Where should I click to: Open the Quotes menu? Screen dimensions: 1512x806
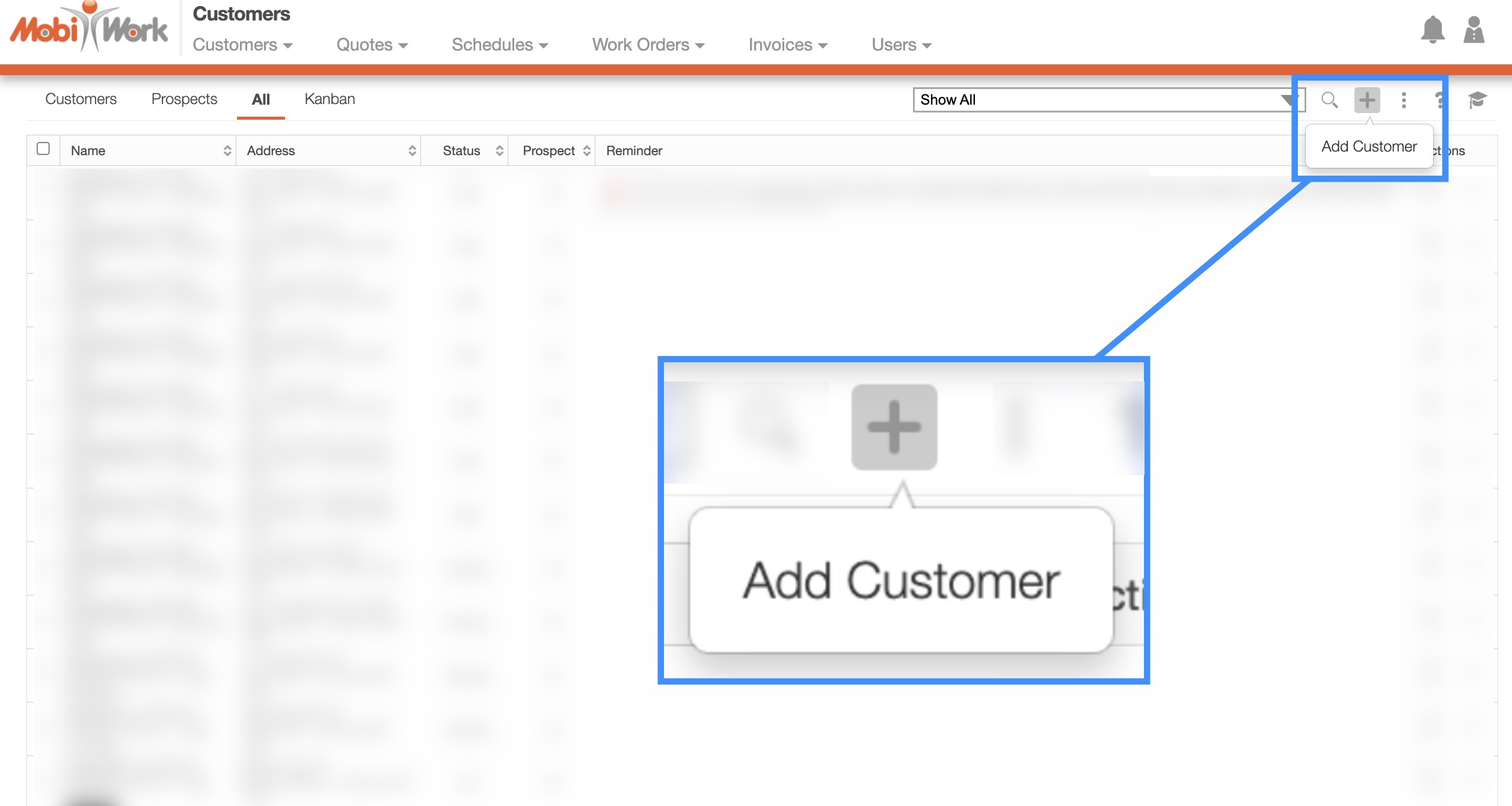pyautogui.click(x=372, y=45)
